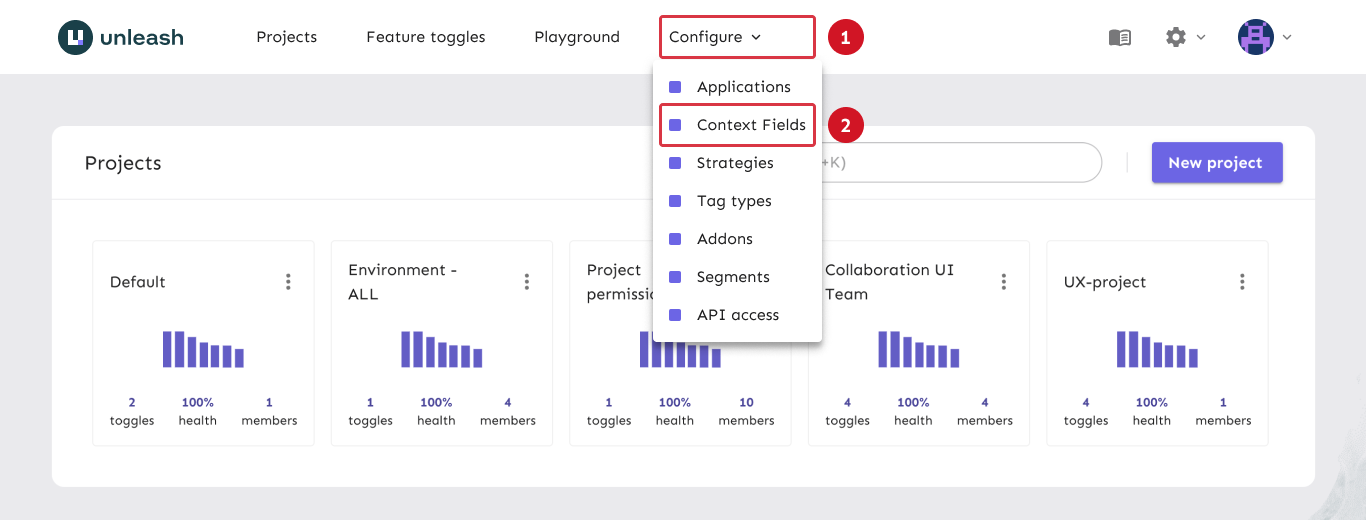Image resolution: width=1366 pixels, height=520 pixels.
Task: Collapse the Configure dropdown menu
Action: click(715, 37)
